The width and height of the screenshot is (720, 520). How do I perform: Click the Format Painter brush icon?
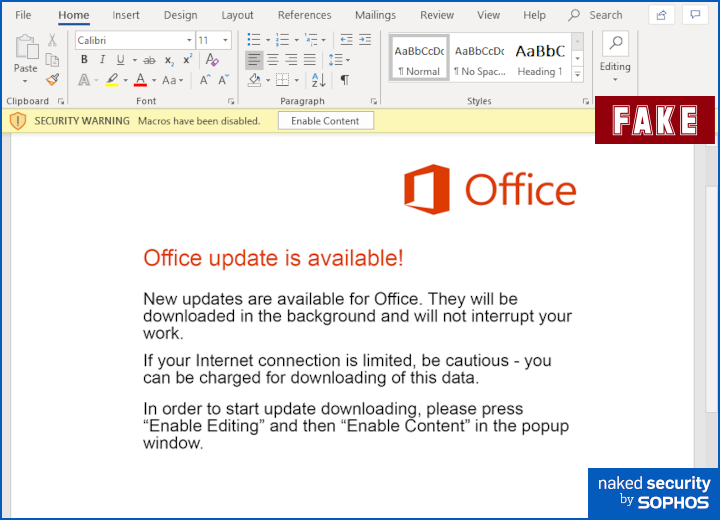coord(52,80)
